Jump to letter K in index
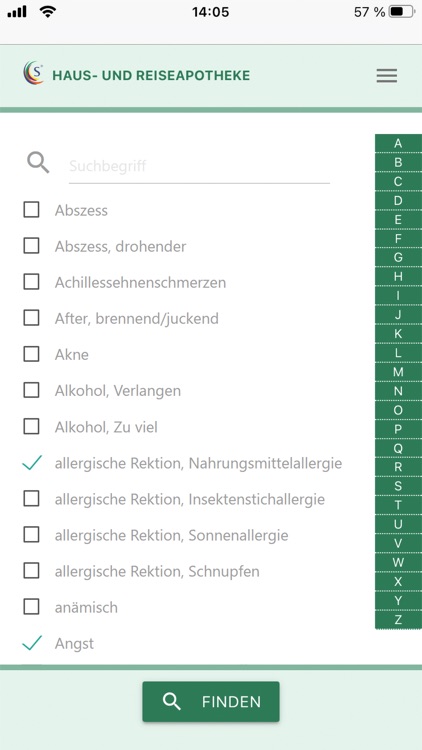Viewport: 422px width, 750px height. 398,334
